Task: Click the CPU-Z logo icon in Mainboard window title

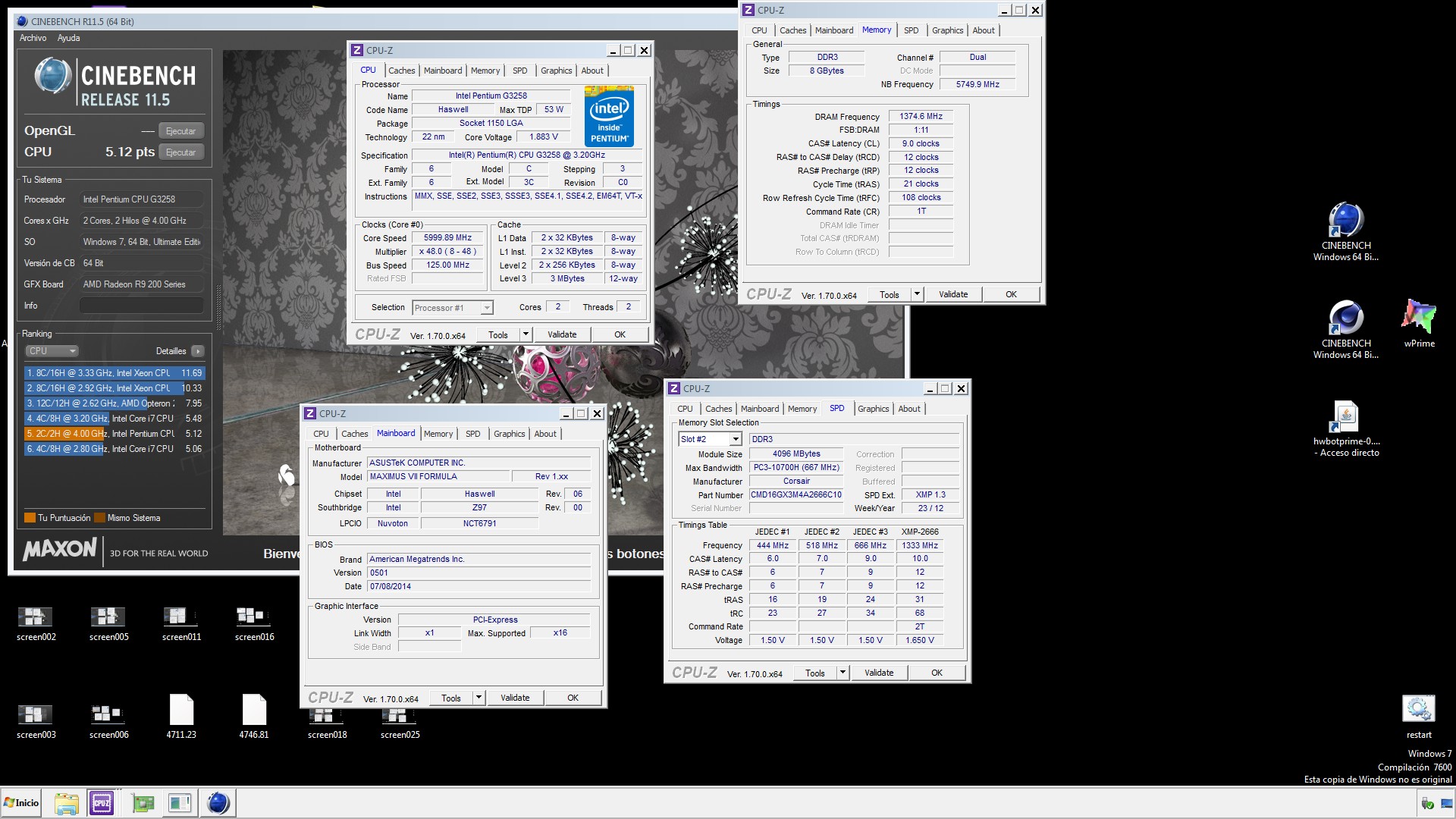Action: [309, 413]
